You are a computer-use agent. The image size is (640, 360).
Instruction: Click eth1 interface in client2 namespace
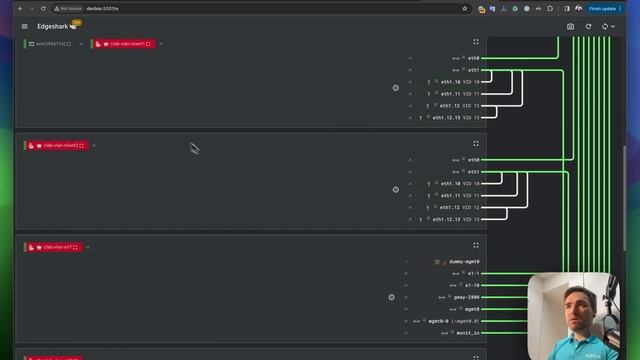473,172
